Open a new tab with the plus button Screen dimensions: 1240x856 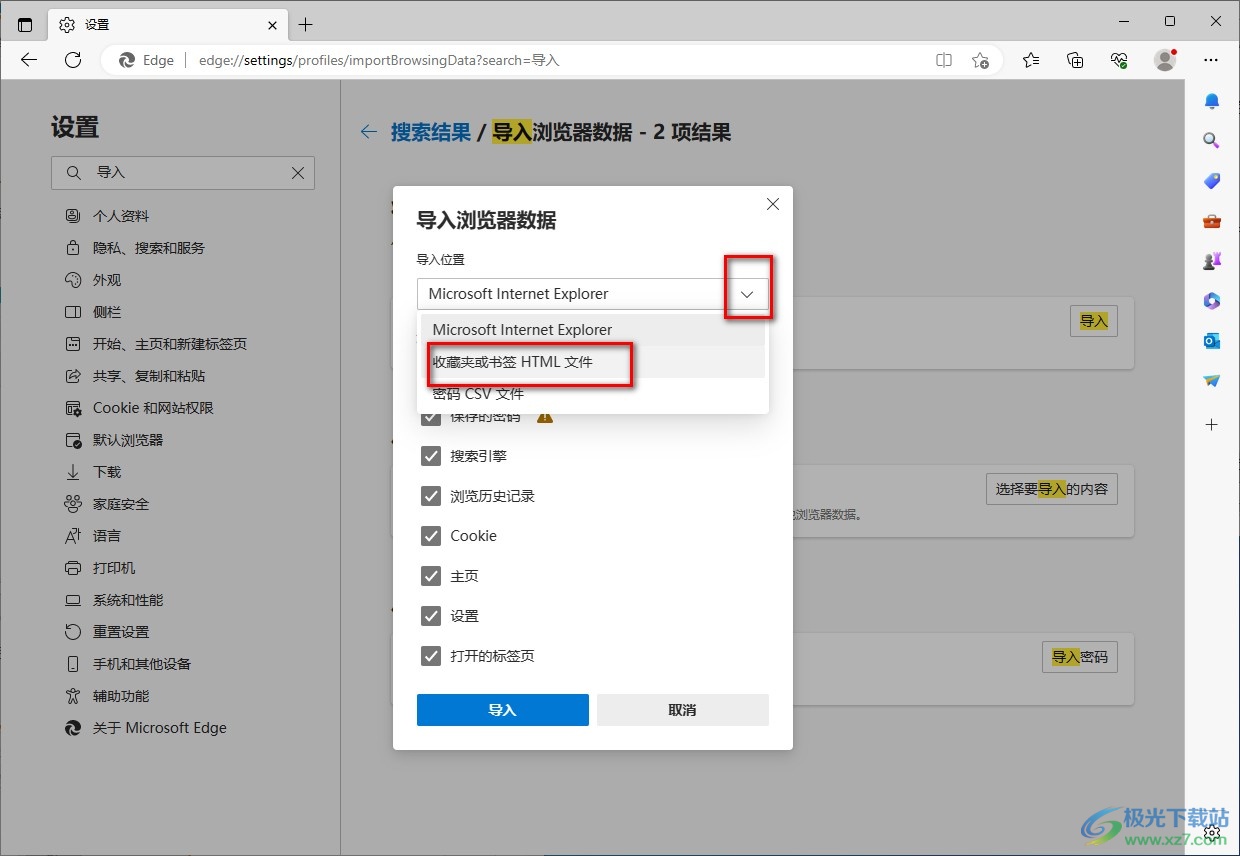click(x=306, y=24)
